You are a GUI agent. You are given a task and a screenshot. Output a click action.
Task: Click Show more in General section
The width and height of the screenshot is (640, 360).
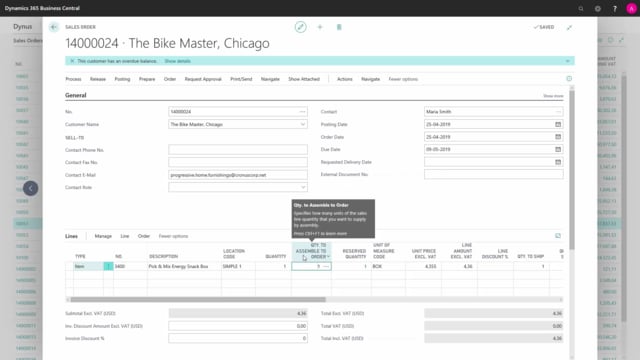pos(553,96)
